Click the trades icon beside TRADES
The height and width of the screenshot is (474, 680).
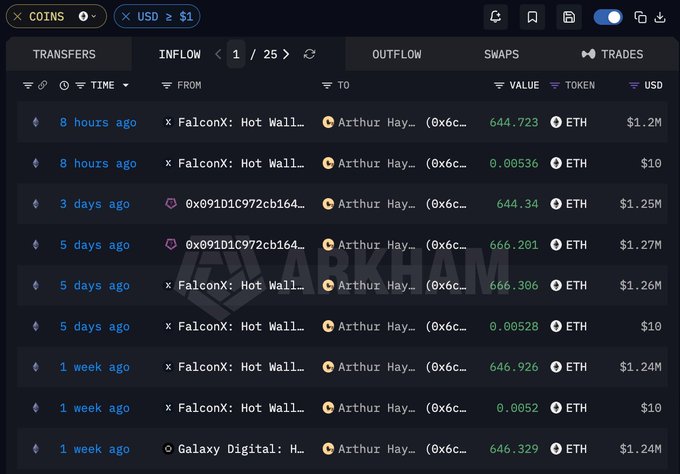588,54
